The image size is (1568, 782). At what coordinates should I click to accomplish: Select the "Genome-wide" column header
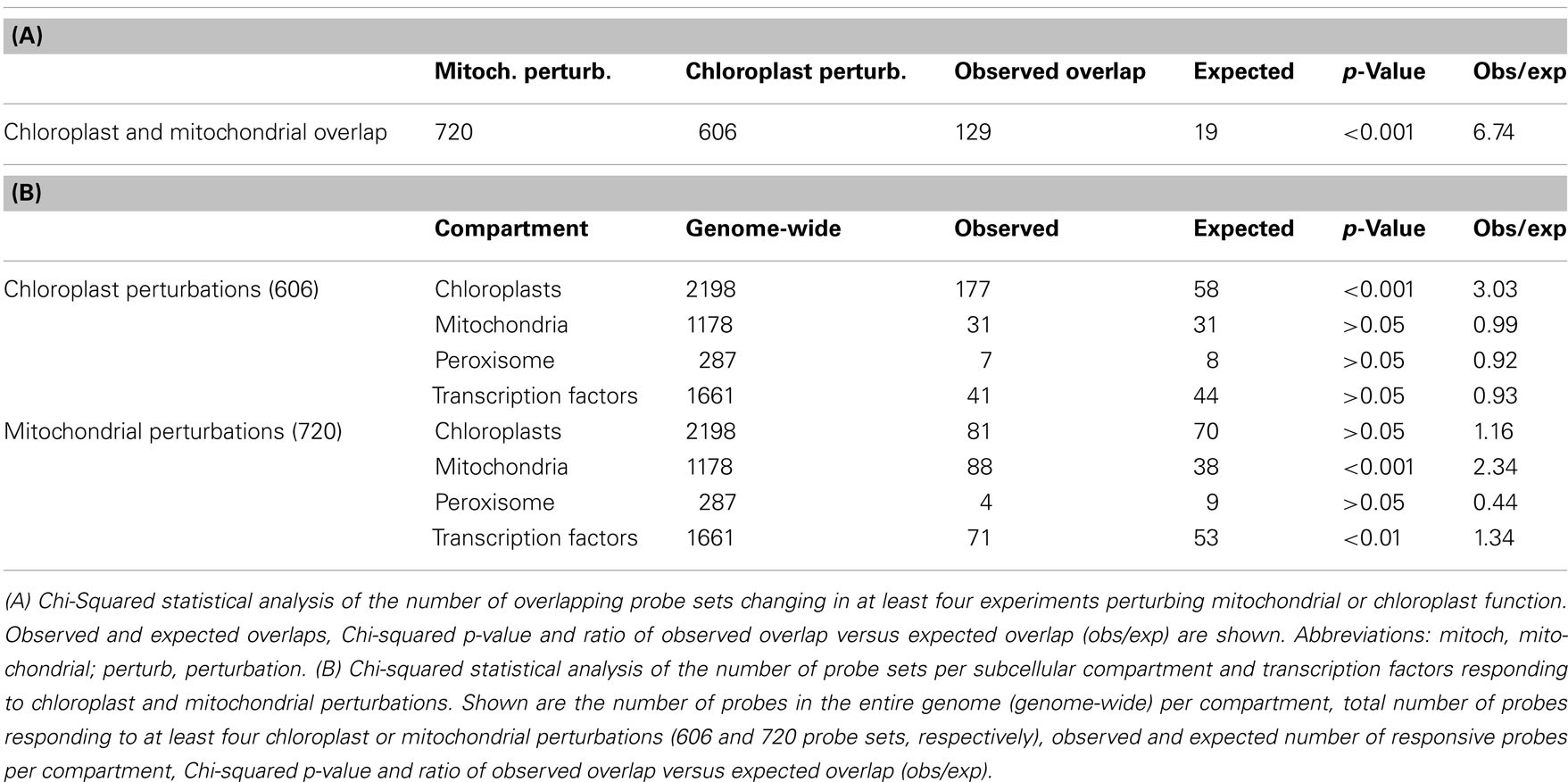click(x=763, y=229)
